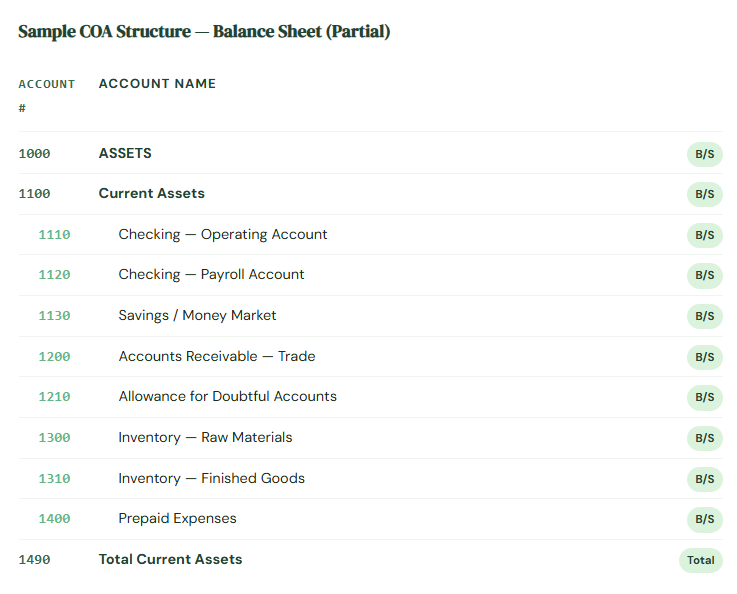Click account number 1110

54,235
